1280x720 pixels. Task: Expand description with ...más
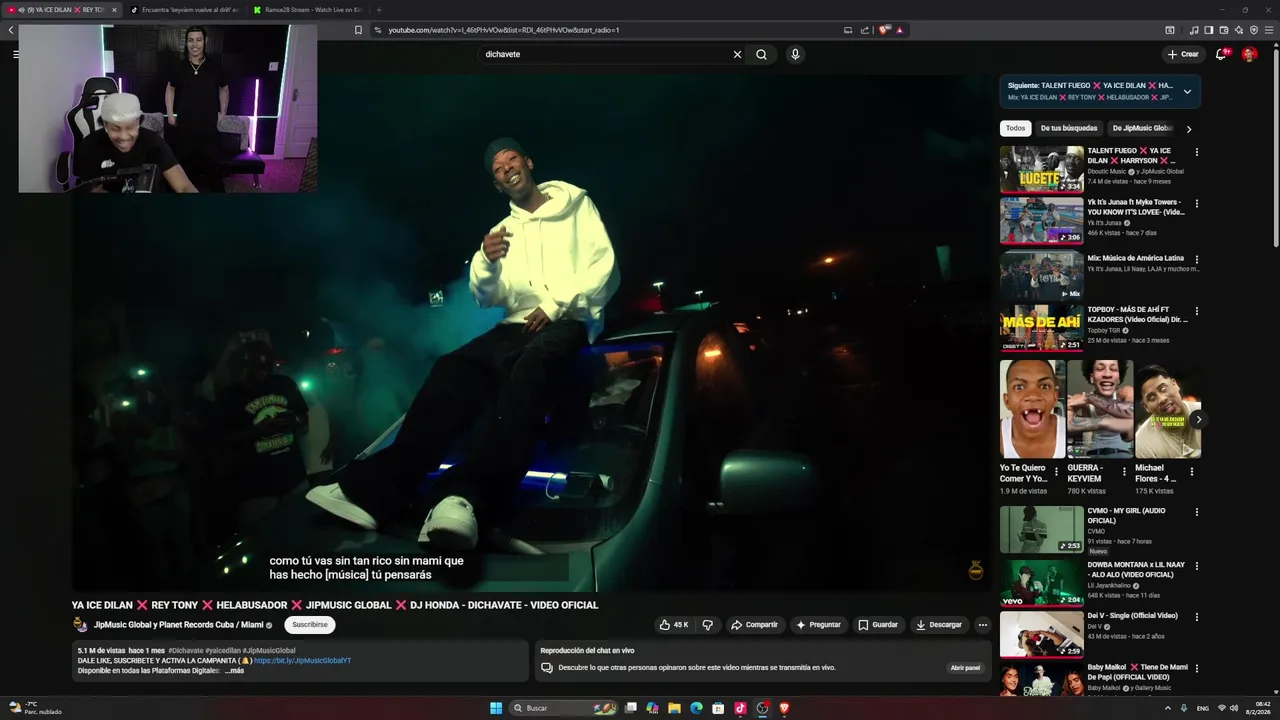point(234,671)
